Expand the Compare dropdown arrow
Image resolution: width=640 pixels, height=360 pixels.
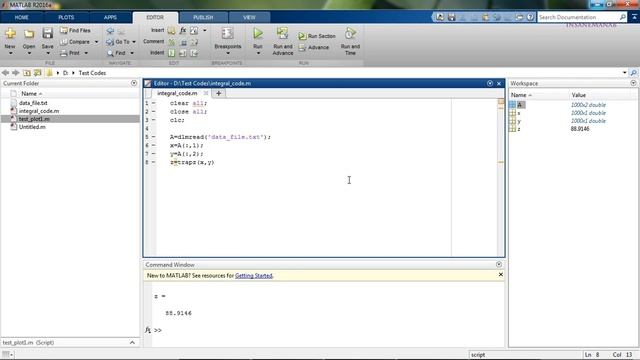click(x=96, y=42)
